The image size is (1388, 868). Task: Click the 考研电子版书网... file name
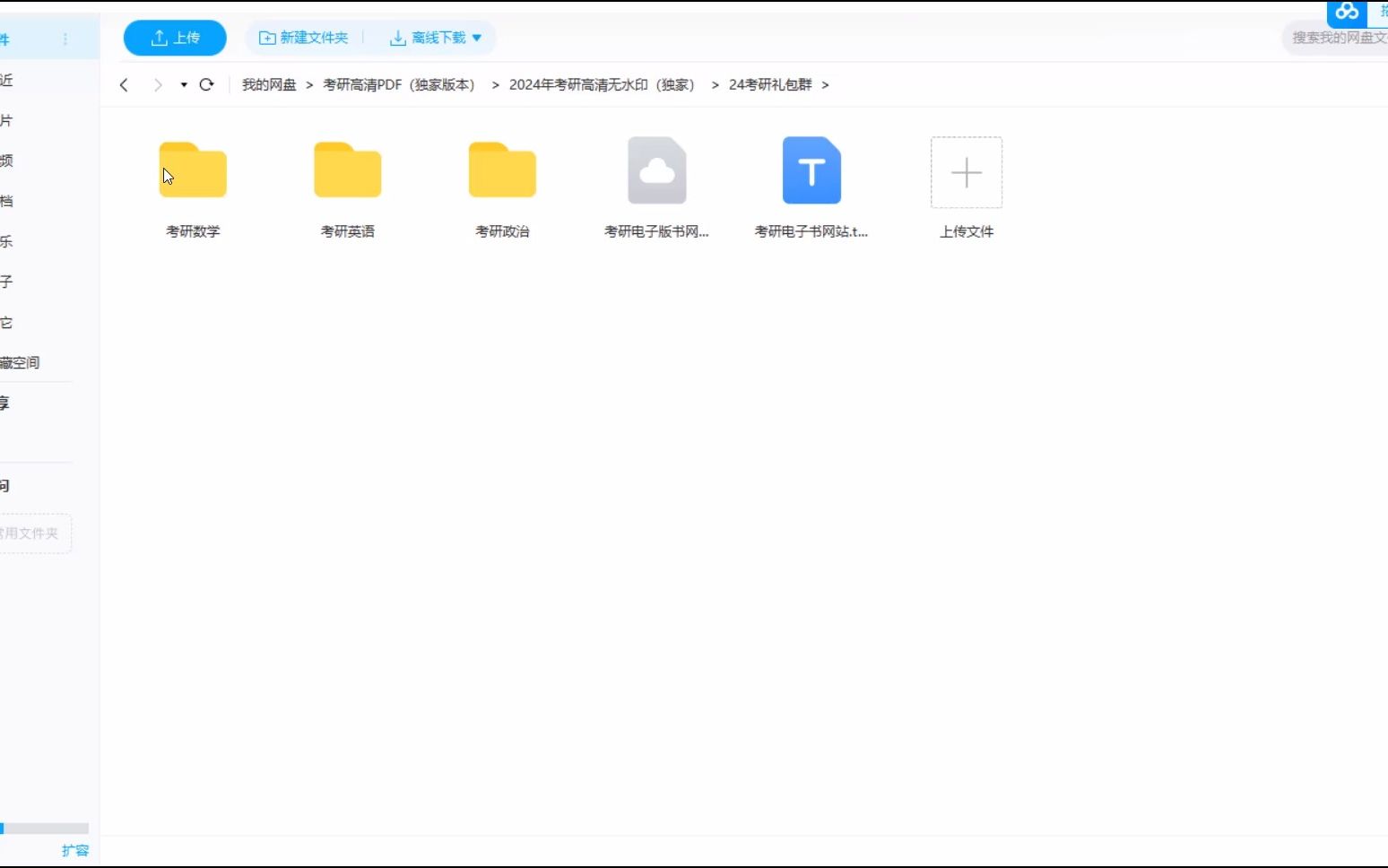coord(657,231)
